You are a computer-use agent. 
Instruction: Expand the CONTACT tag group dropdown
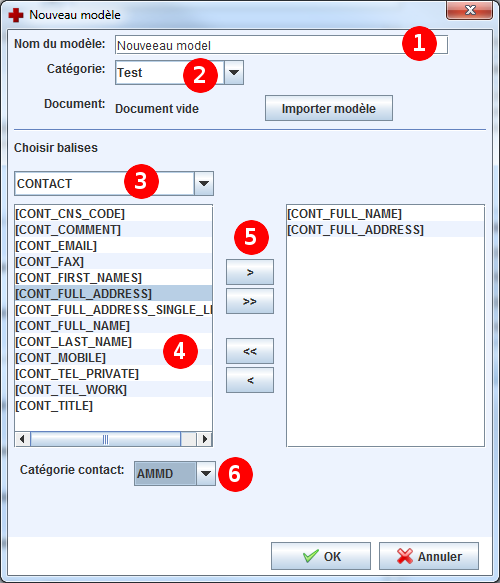pos(204,183)
